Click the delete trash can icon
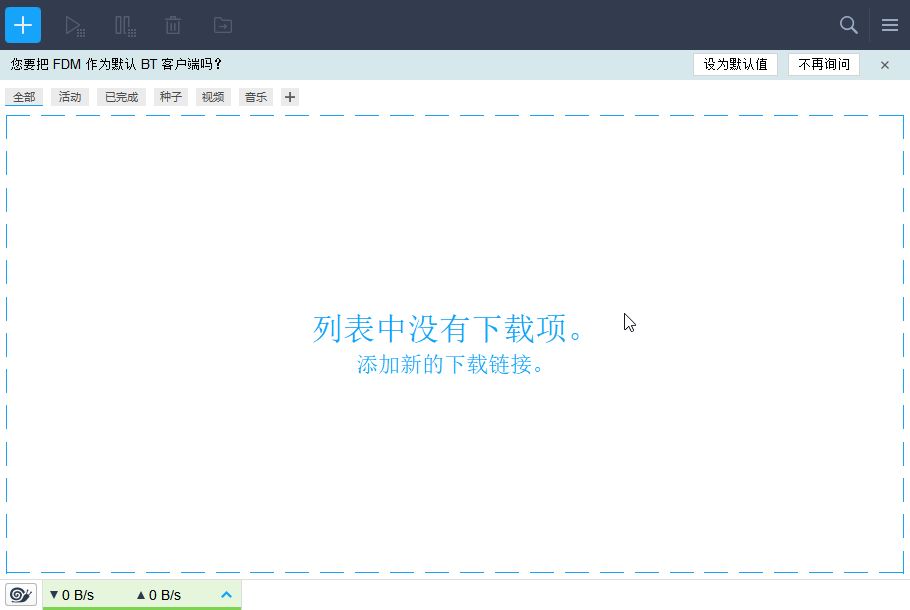 (x=173, y=26)
